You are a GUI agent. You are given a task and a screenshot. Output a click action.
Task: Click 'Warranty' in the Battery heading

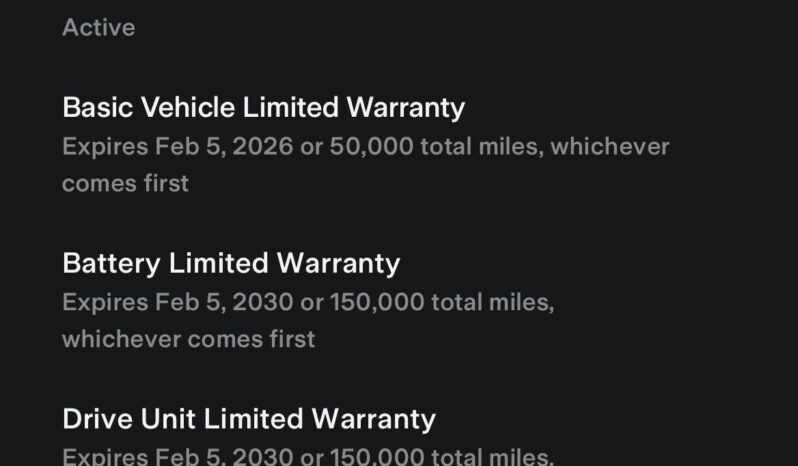(x=338, y=264)
